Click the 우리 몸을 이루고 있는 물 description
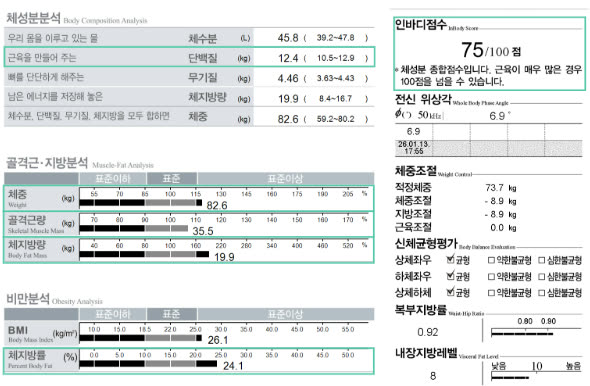The height and width of the screenshot is (386, 590). coord(53,38)
